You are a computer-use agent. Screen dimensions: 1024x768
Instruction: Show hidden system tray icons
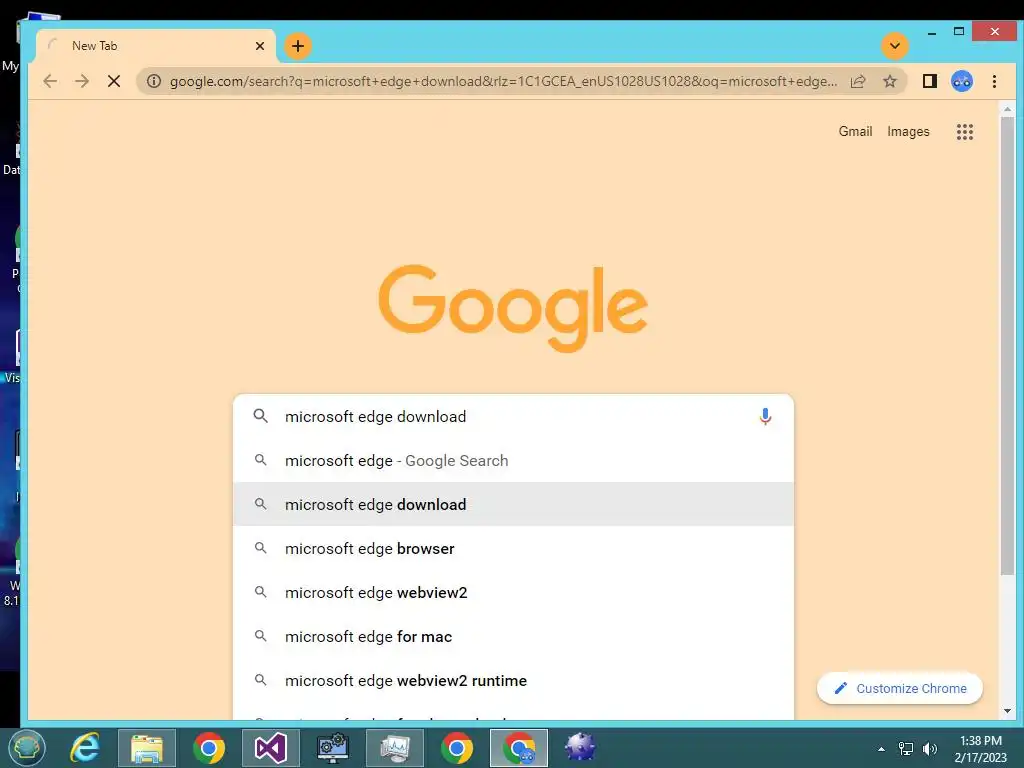(x=881, y=749)
